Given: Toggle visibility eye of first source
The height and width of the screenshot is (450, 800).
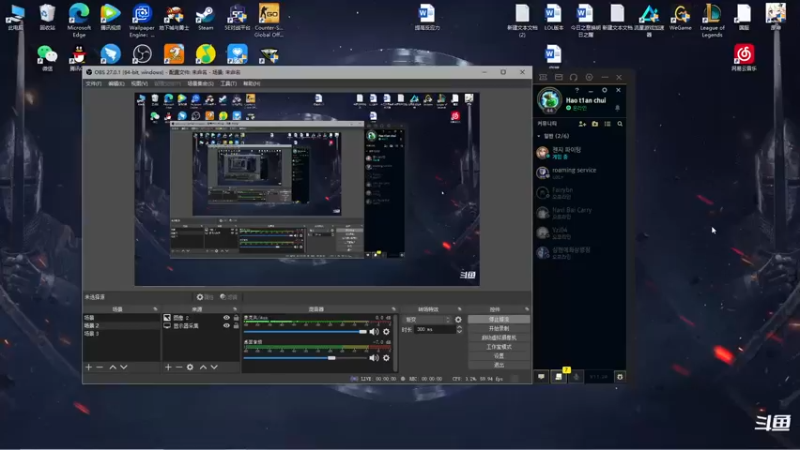Looking at the screenshot, I should tap(226, 317).
